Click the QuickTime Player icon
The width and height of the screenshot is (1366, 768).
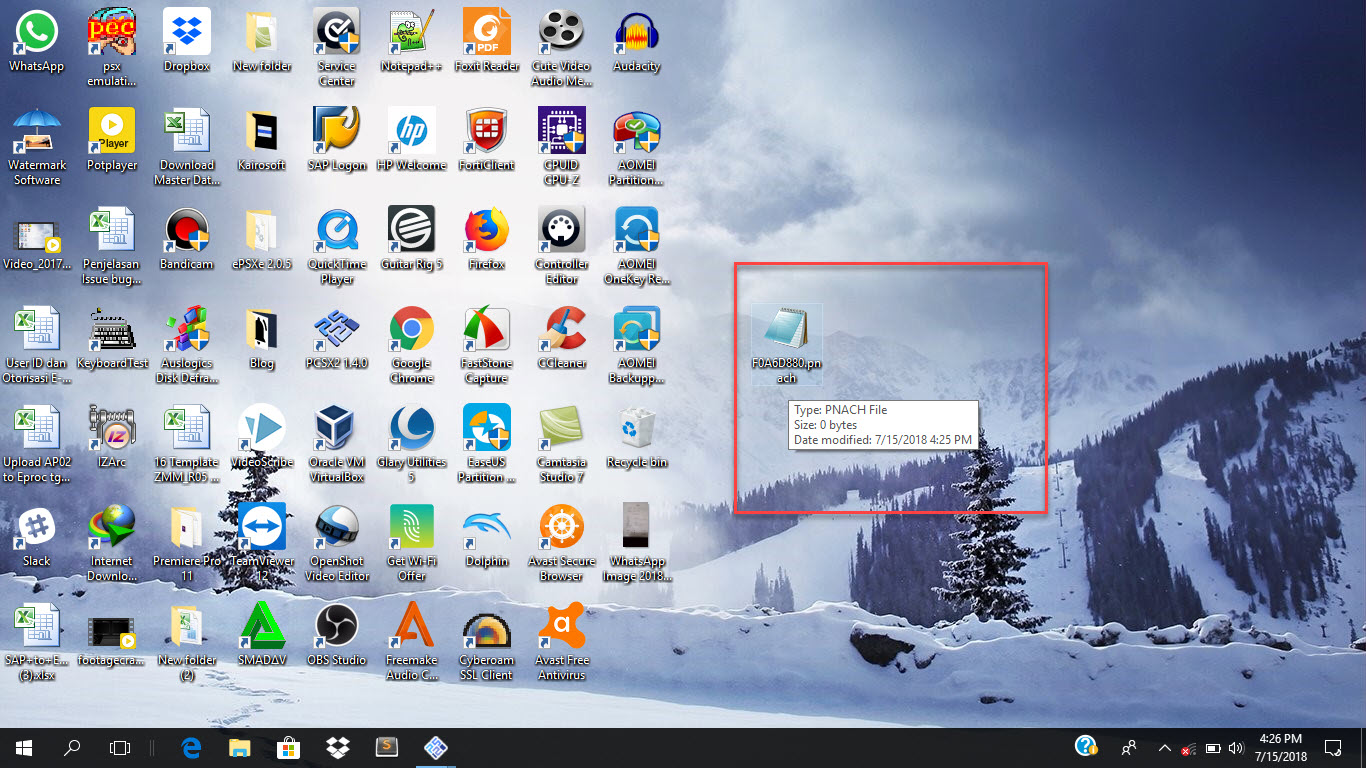(x=337, y=230)
